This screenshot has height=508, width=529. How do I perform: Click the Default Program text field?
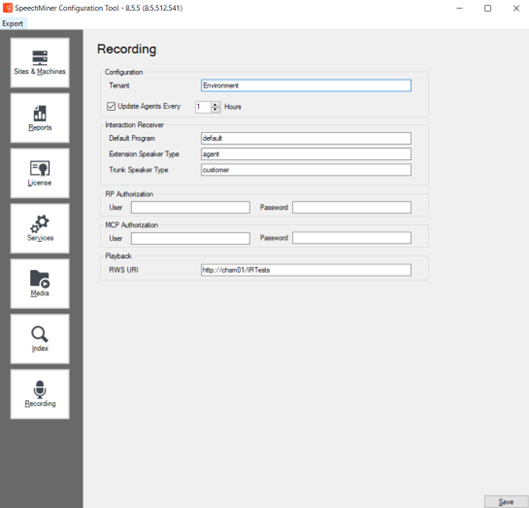pos(306,138)
